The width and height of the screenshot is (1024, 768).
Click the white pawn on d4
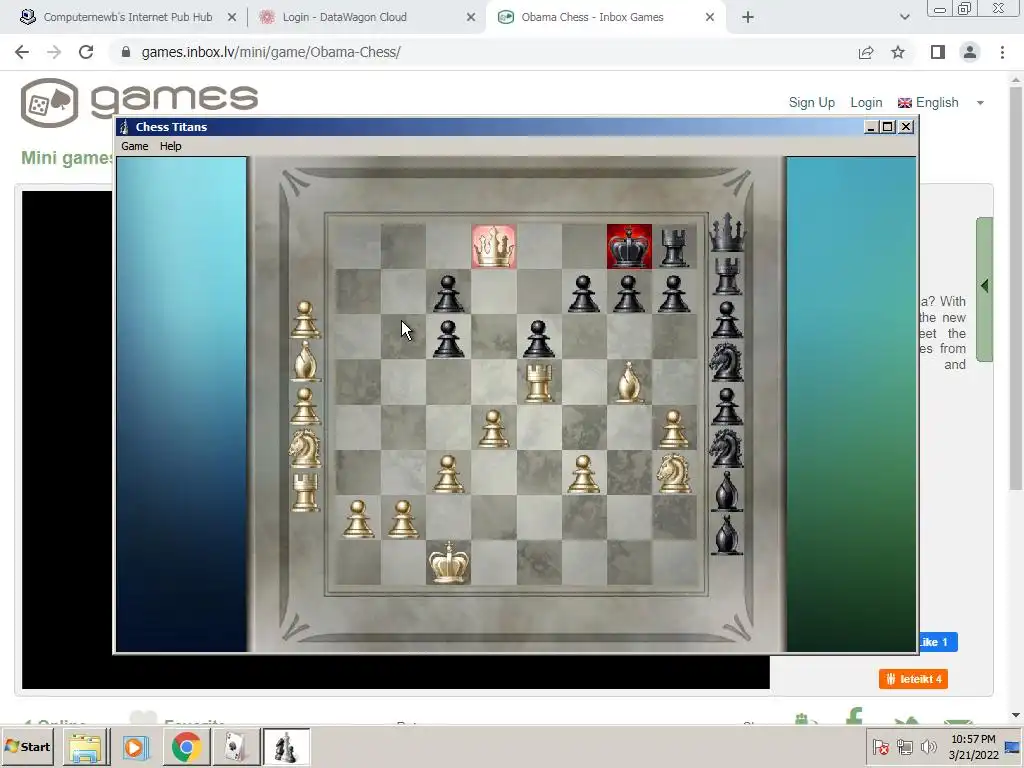(x=494, y=428)
